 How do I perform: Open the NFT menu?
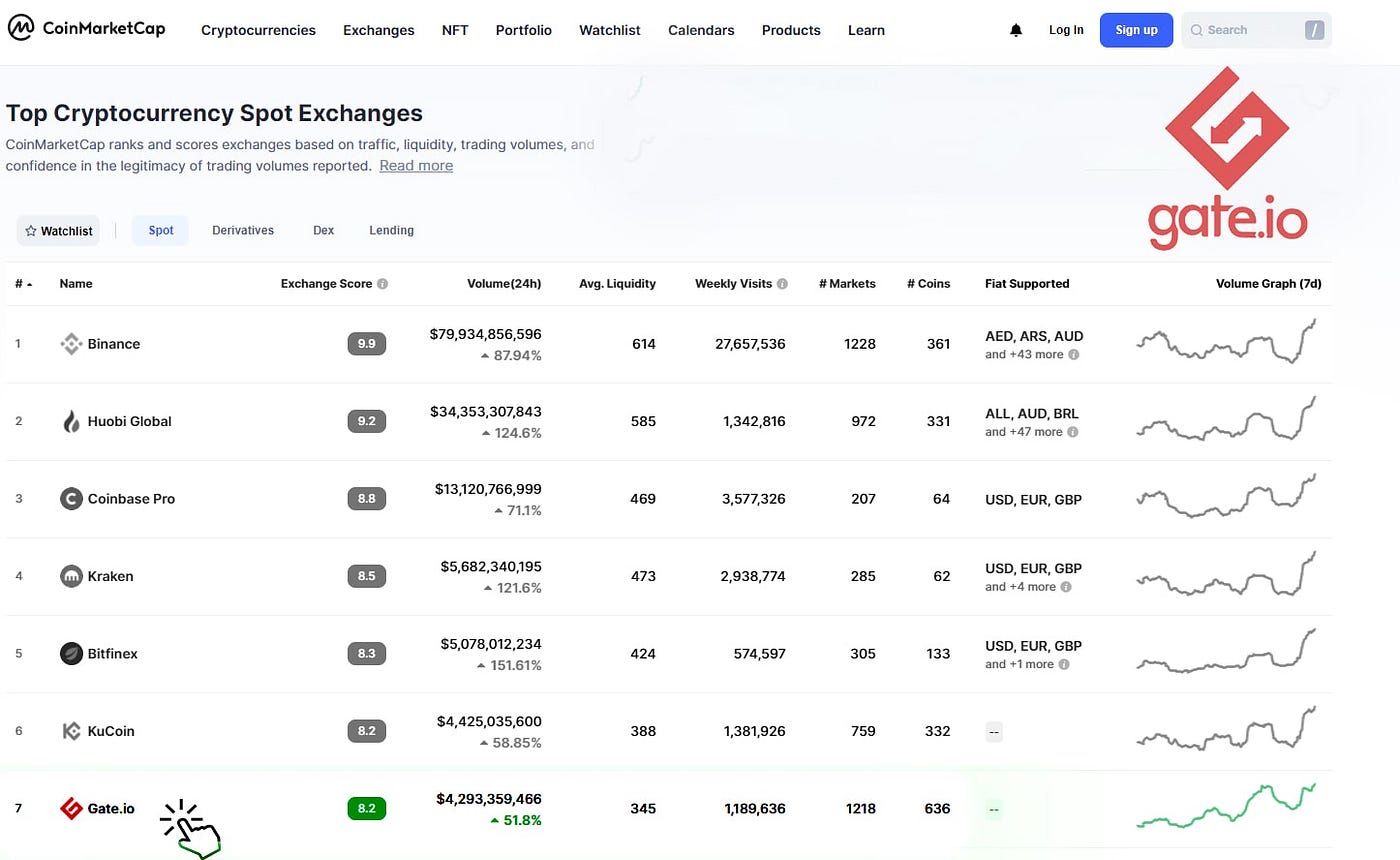click(x=455, y=30)
